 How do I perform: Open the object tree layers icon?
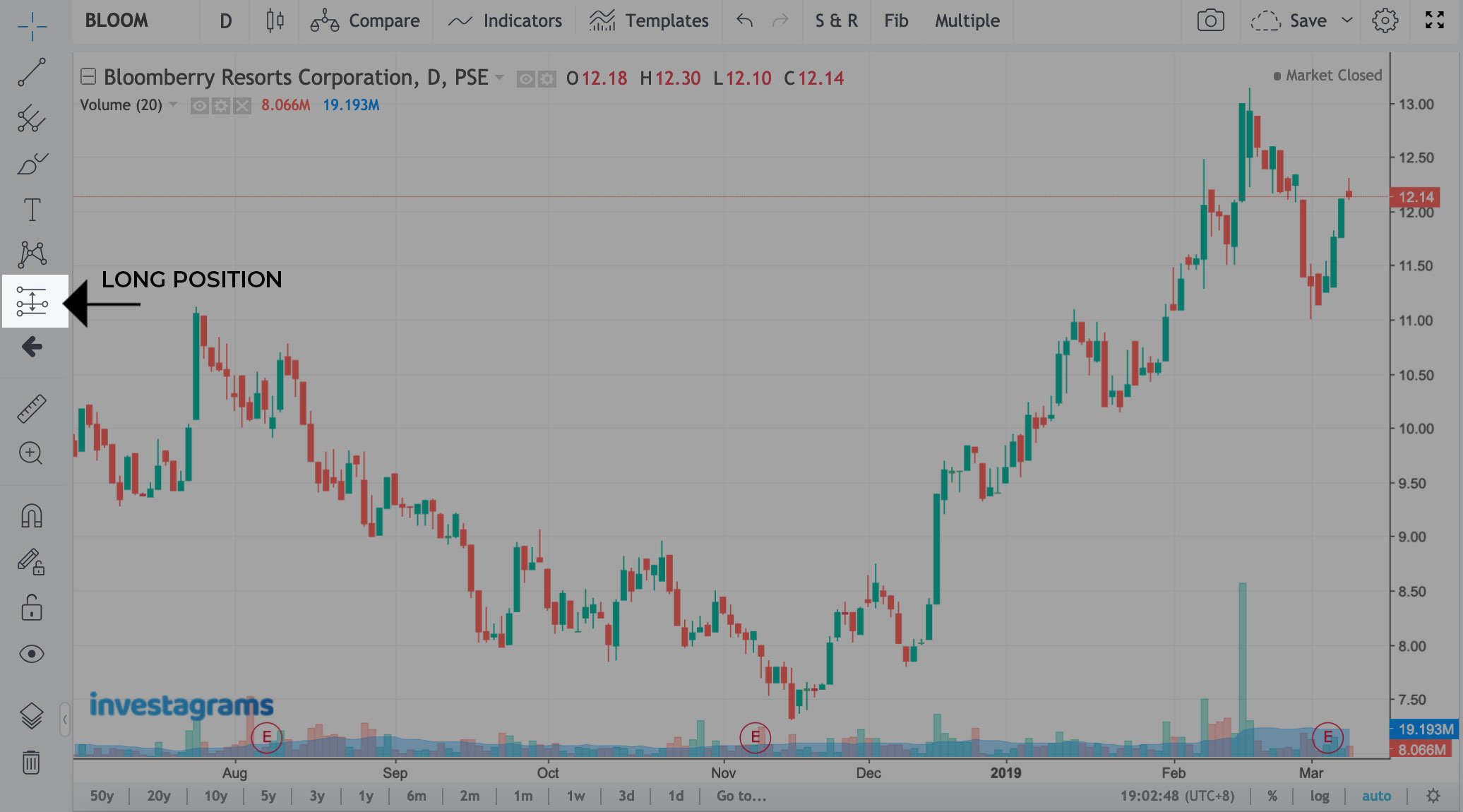[32, 716]
